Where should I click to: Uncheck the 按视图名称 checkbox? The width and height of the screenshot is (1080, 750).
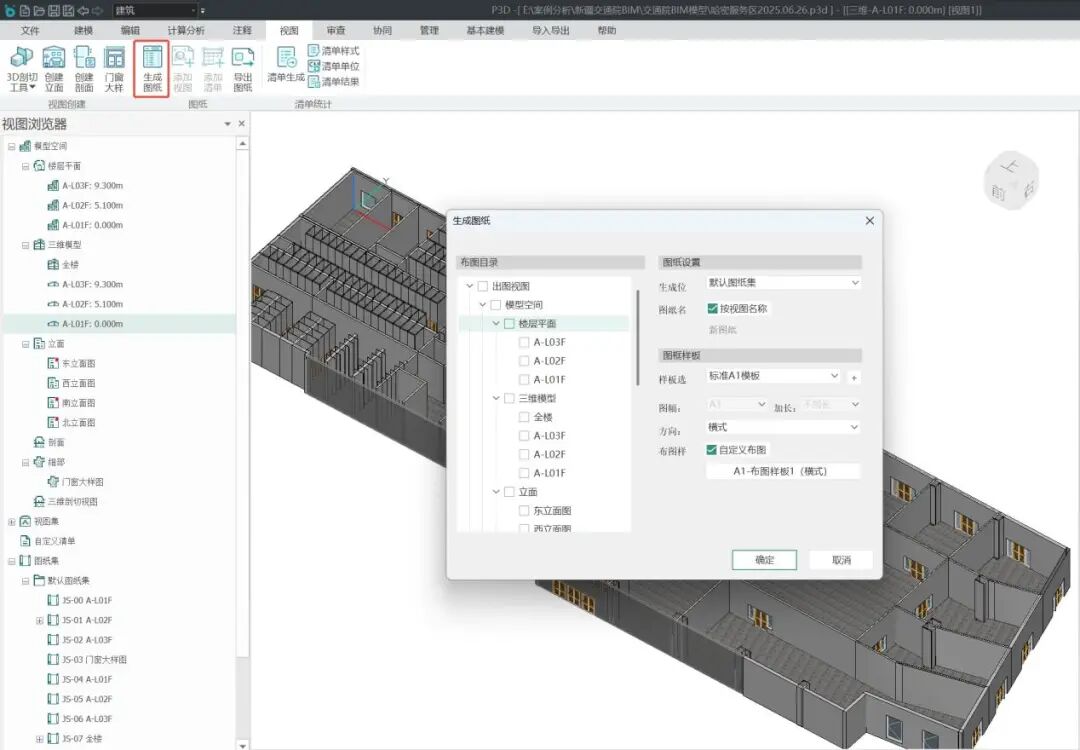click(x=713, y=308)
